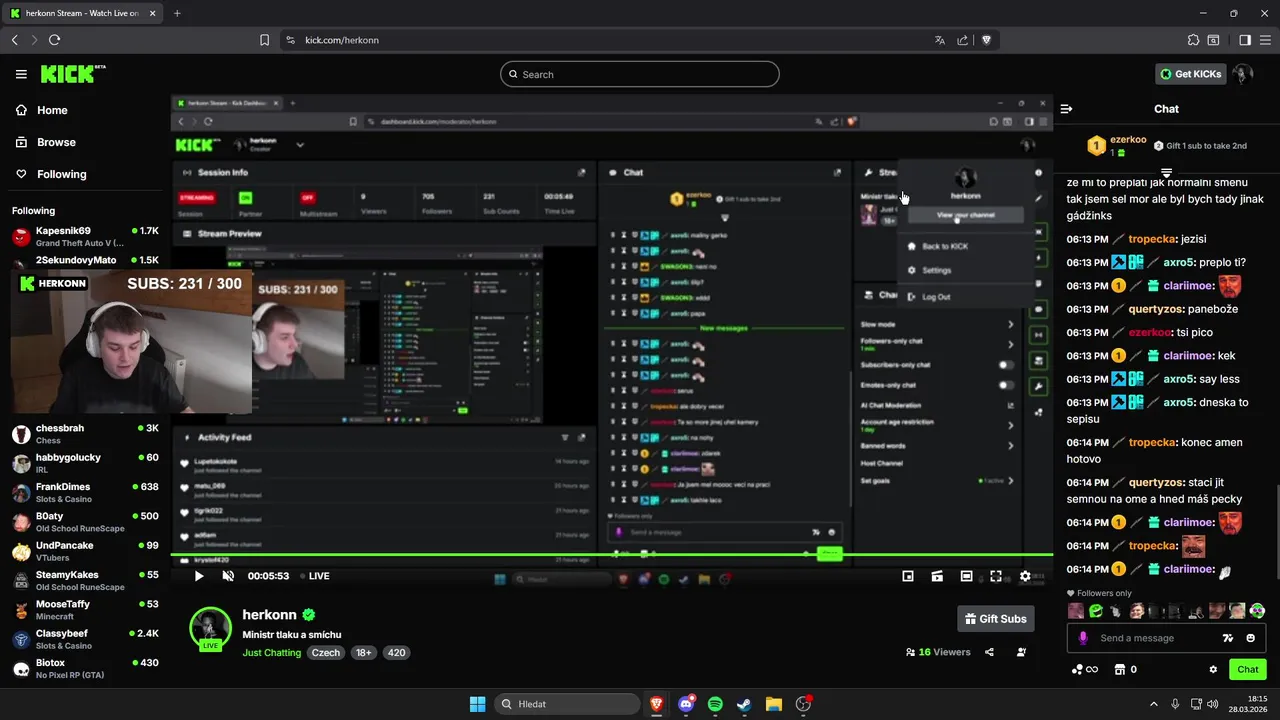Open MooseTaffy Minecraft channel
1280x720 pixels.
tap(85, 609)
